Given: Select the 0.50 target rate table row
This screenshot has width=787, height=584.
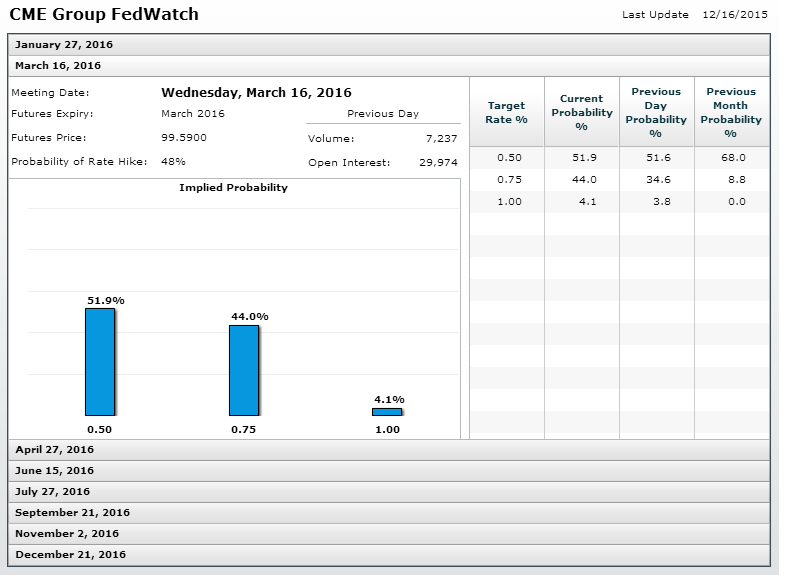Looking at the screenshot, I should pyautogui.click(x=619, y=158).
